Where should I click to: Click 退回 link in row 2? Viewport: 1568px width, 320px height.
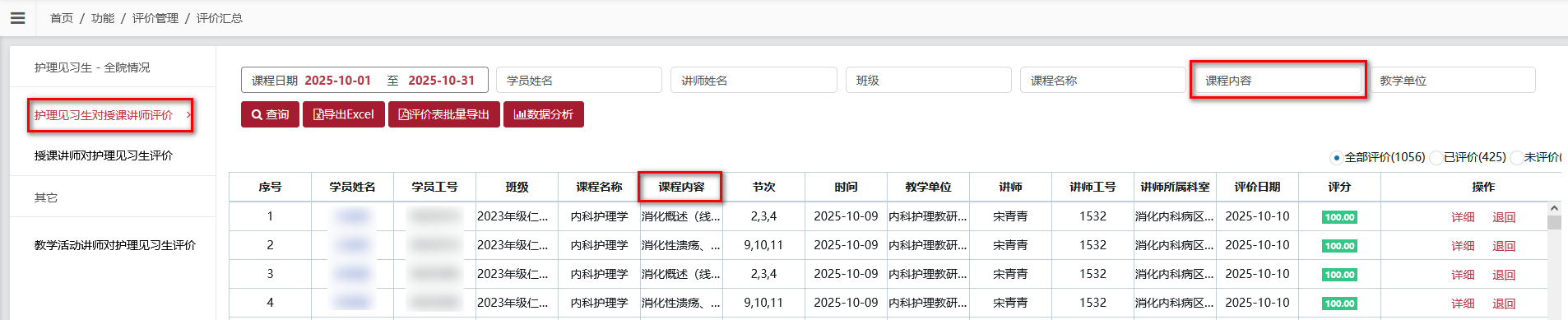(x=1504, y=246)
